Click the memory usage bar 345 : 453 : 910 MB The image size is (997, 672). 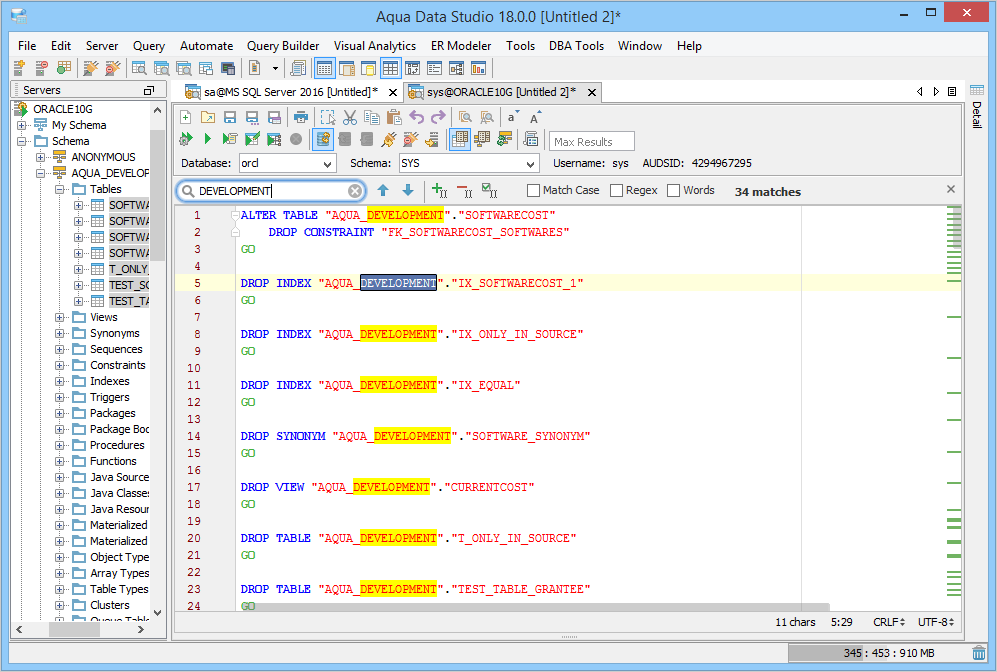pyautogui.click(x=879, y=653)
